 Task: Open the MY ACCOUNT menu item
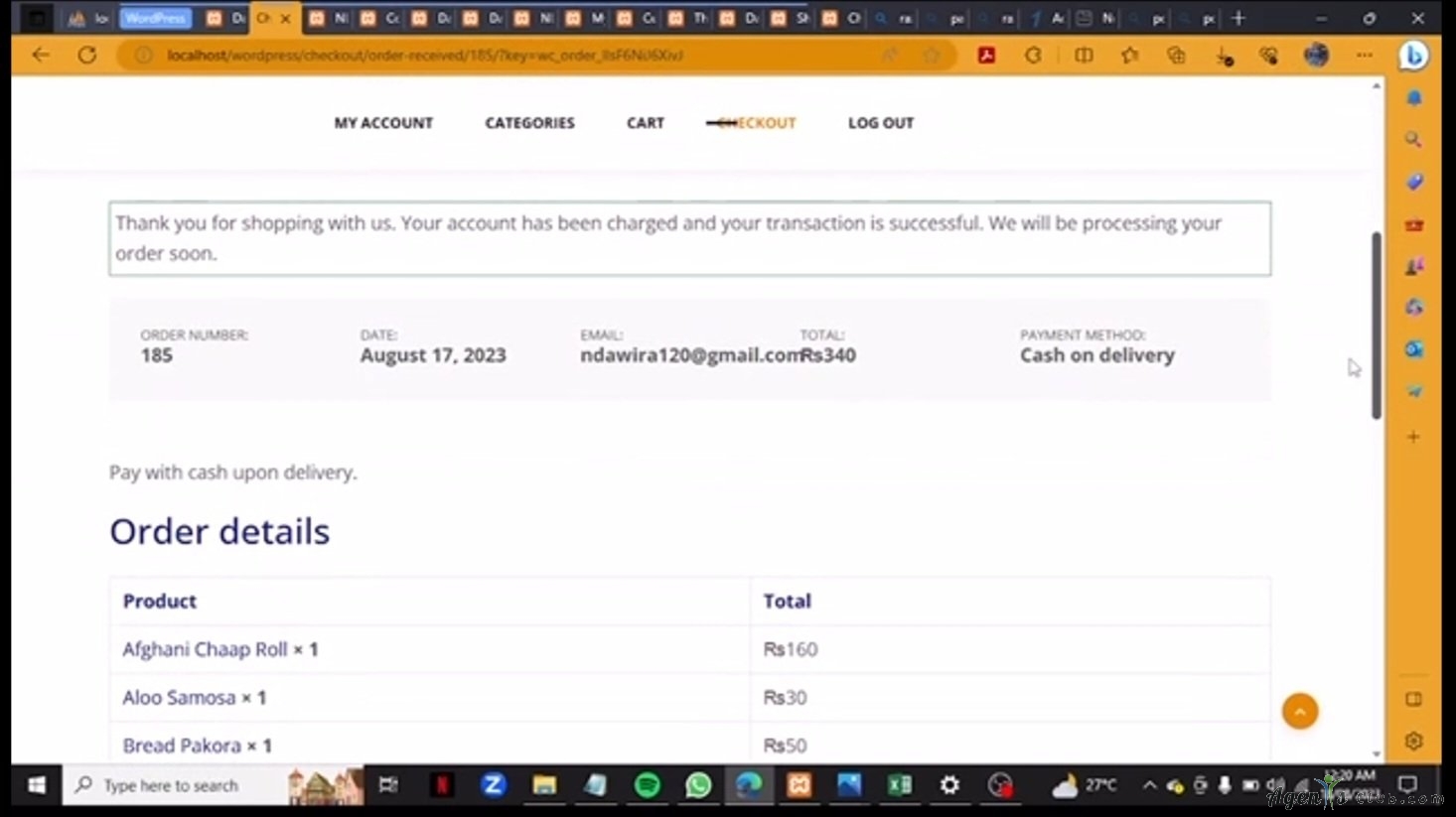(383, 123)
